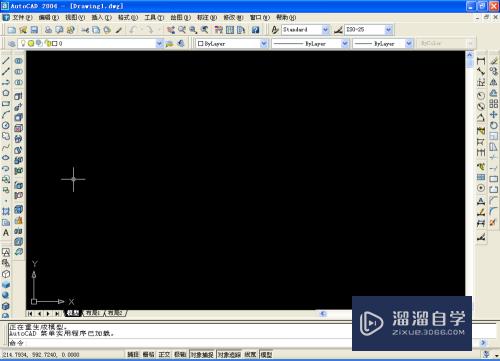The height and width of the screenshot is (361, 500).
Task: Click the Layer Previous icon
Action: [x=181, y=44]
